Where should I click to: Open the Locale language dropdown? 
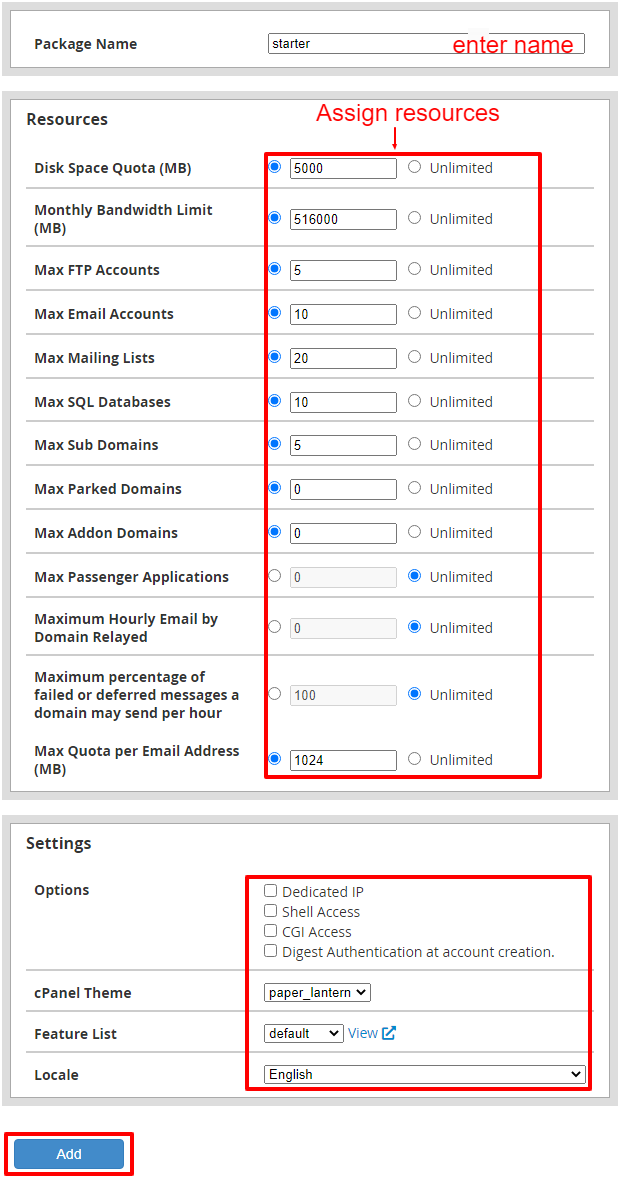[x=425, y=1074]
